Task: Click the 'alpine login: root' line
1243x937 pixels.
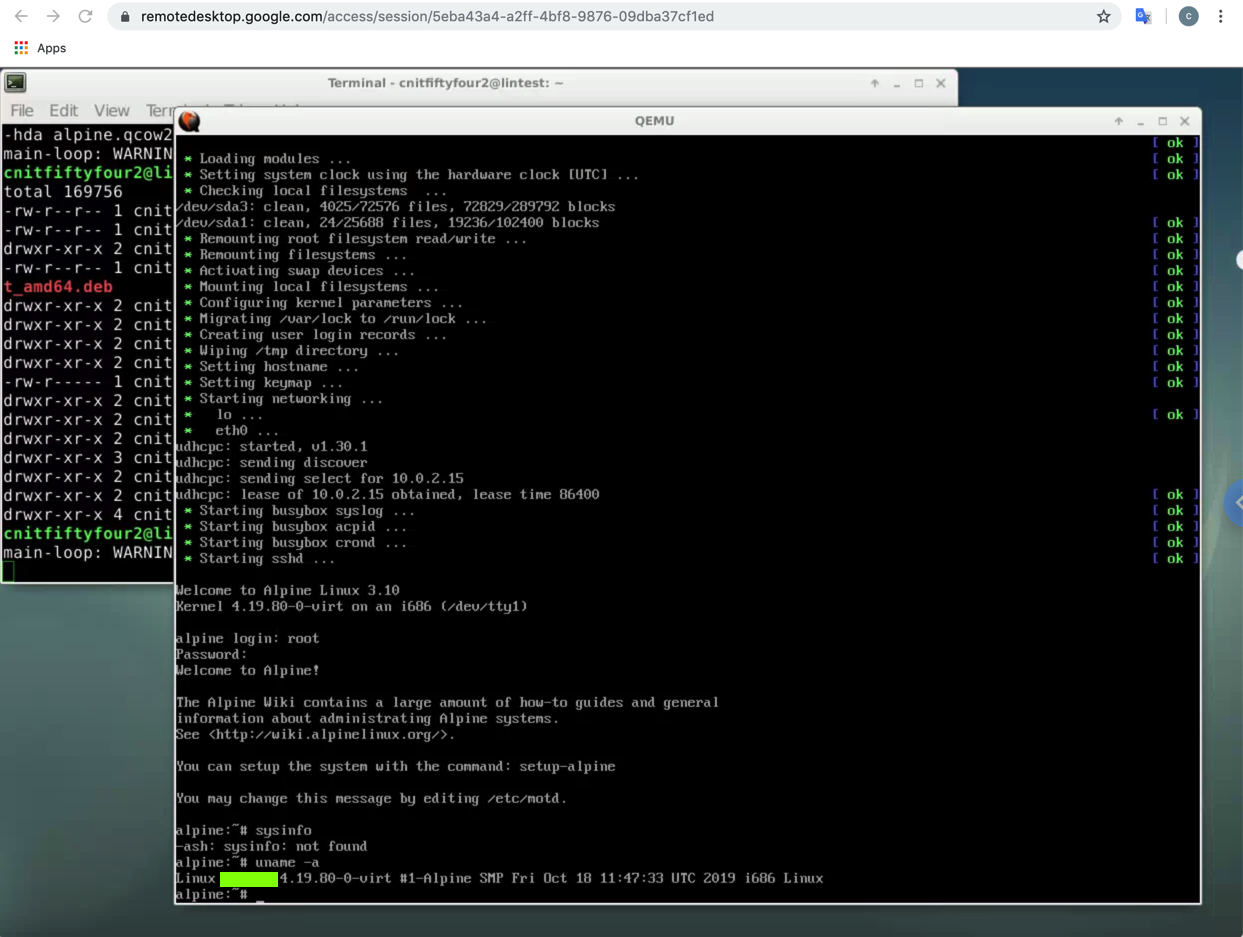Action: tap(247, 638)
